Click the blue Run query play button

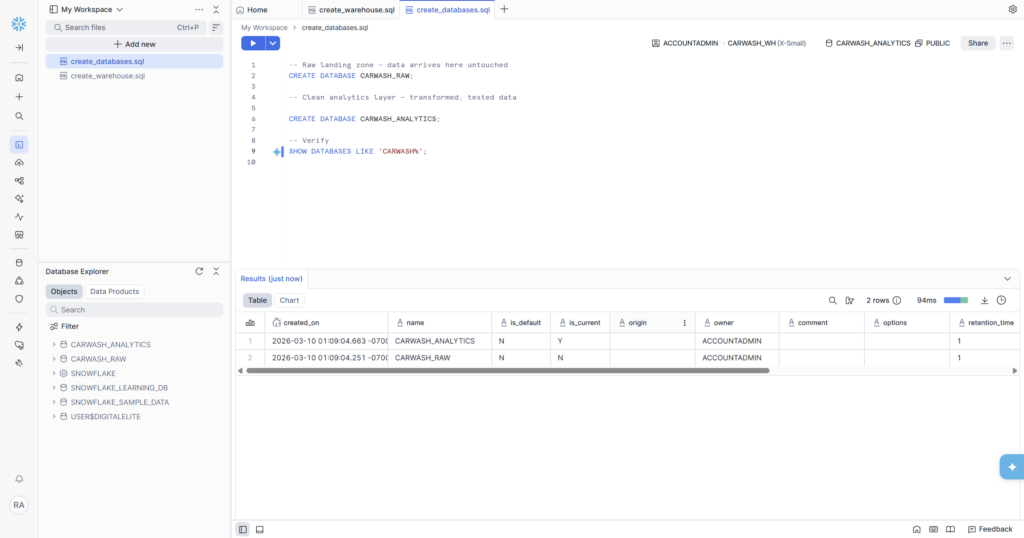253,43
